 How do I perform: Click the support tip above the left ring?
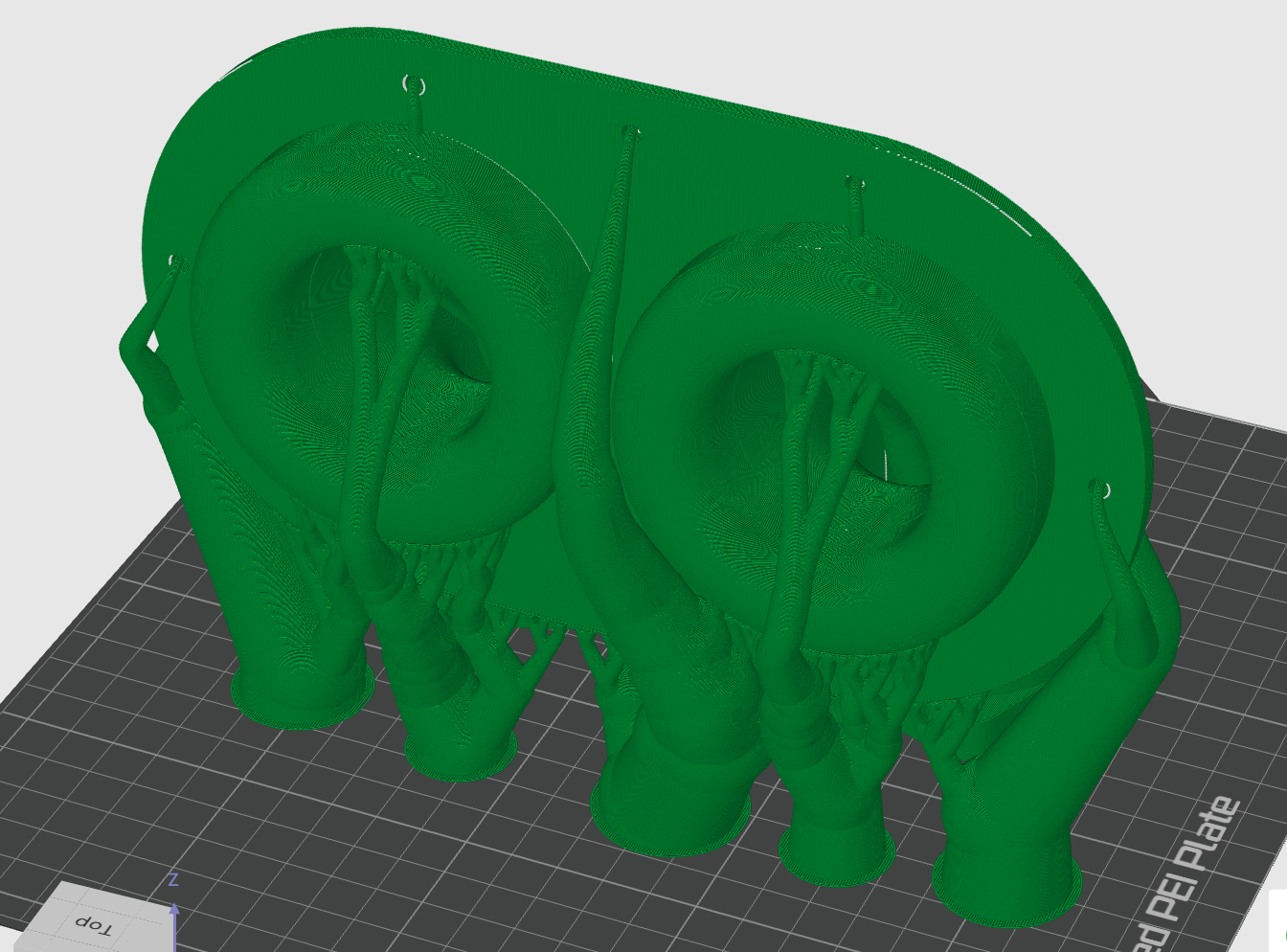(416, 96)
